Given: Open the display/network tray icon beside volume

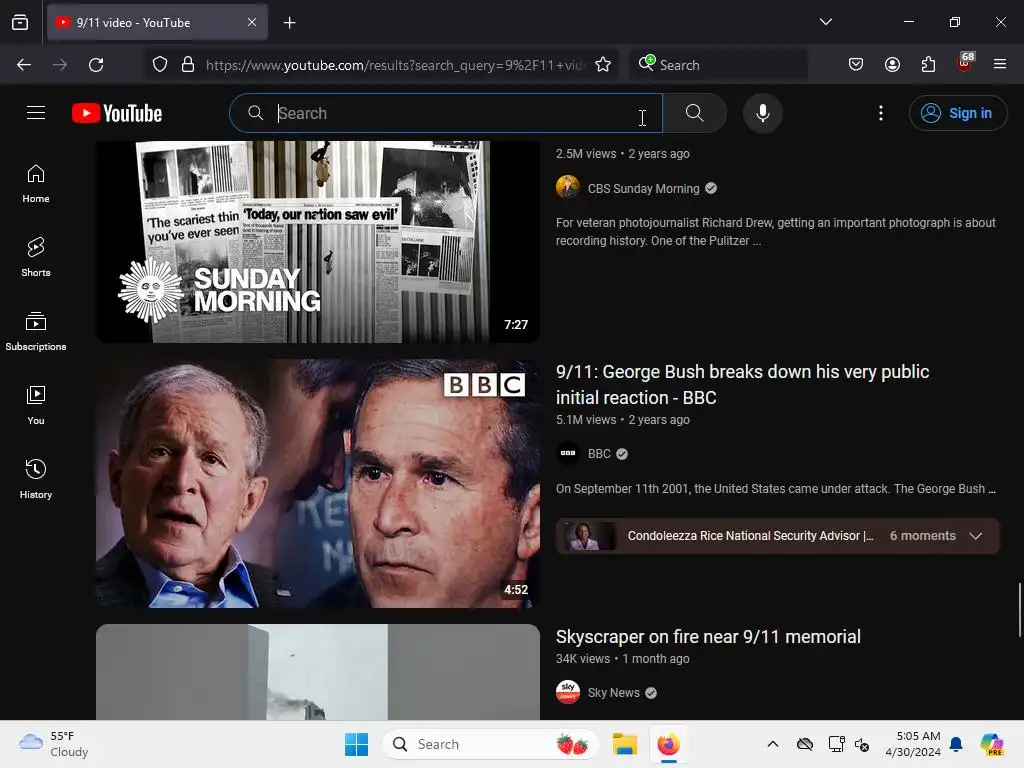Looking at the screenshot, I should click(x=836, y=744).
